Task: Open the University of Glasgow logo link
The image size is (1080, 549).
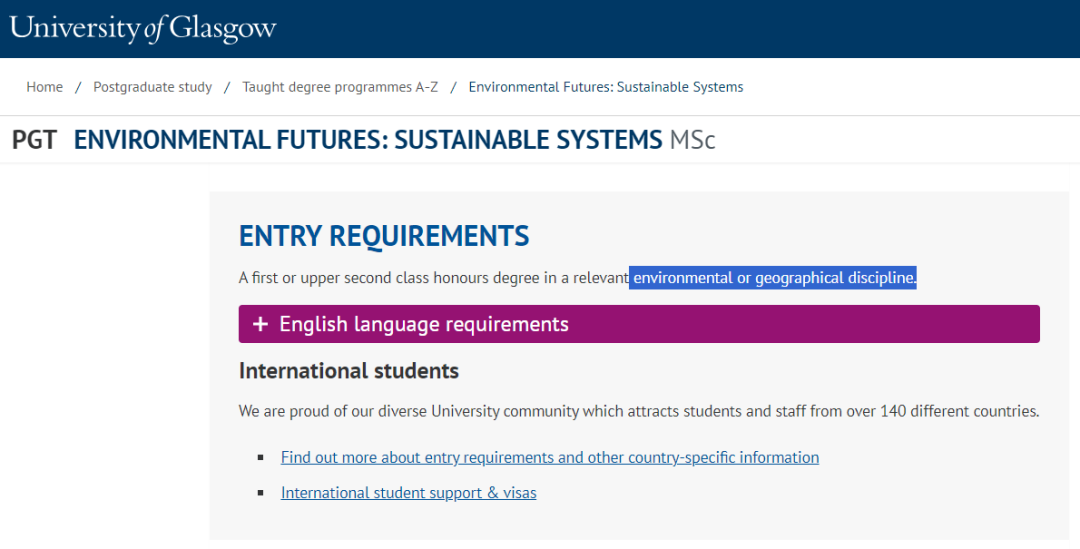Action: [143, 28]
